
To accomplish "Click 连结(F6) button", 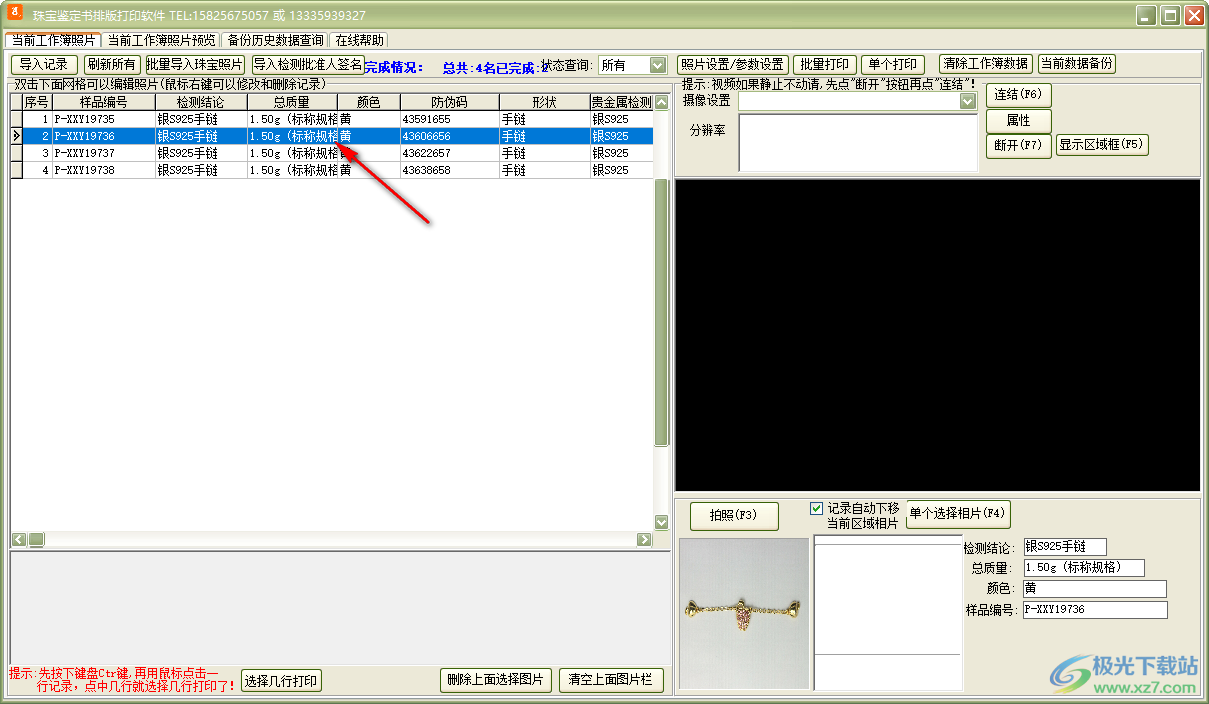I will pos(1018,95).
